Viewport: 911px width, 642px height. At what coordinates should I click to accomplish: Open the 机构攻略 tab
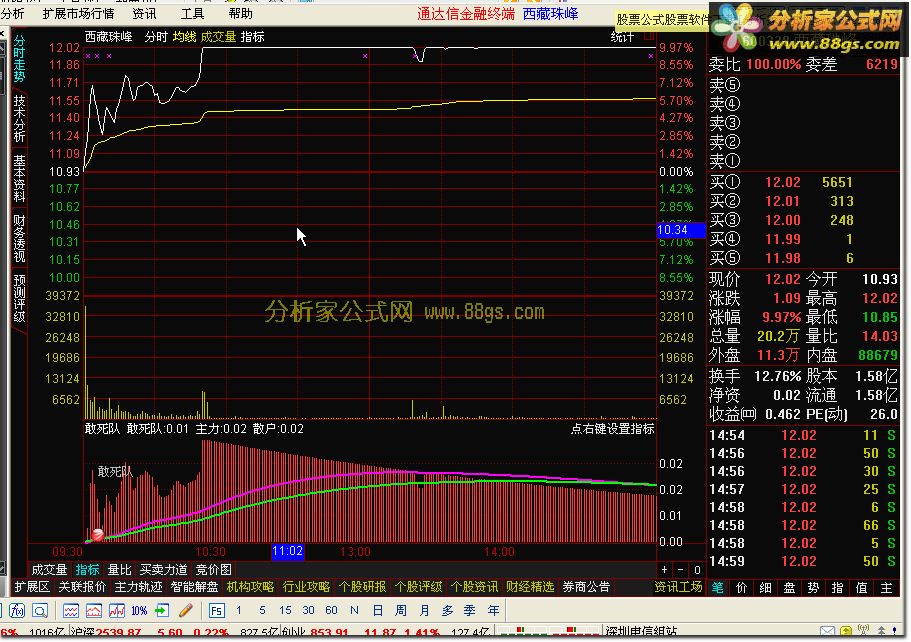pos(250,587)
